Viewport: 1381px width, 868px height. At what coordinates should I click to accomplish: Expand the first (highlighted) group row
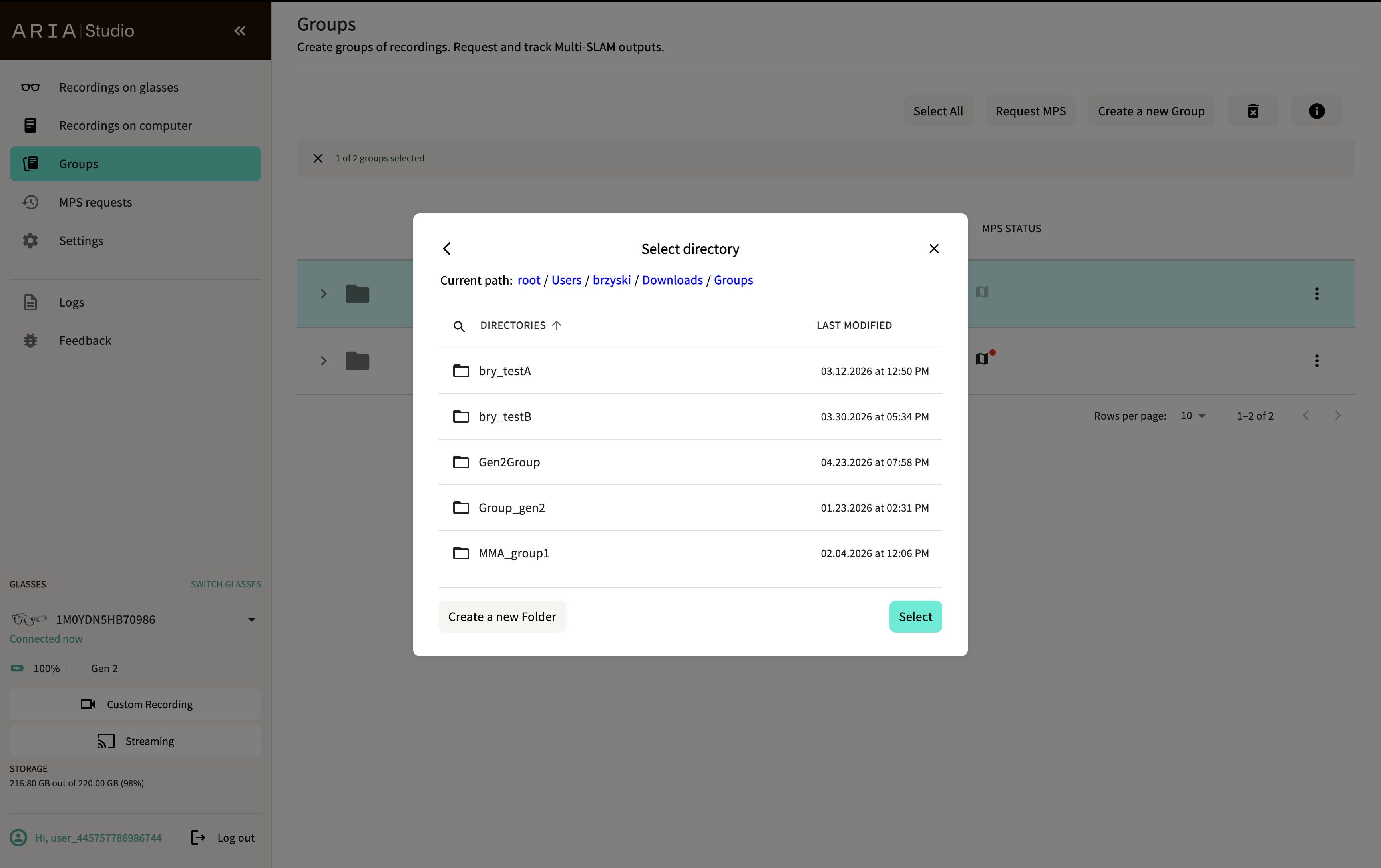(323, 294)
